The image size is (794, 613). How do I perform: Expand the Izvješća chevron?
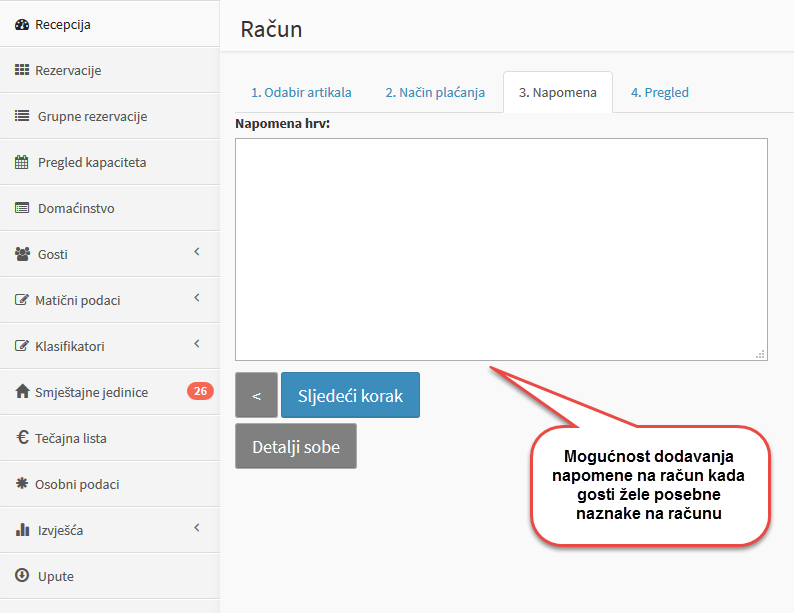coord(197,528)
